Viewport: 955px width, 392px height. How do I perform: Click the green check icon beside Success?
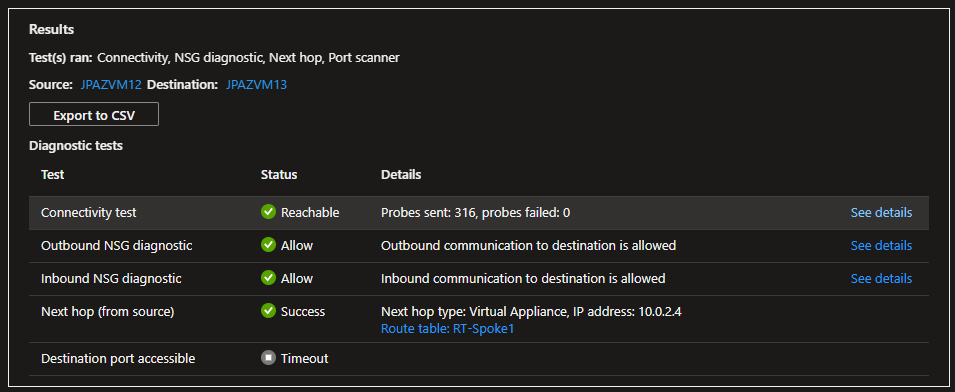[268, 311]
